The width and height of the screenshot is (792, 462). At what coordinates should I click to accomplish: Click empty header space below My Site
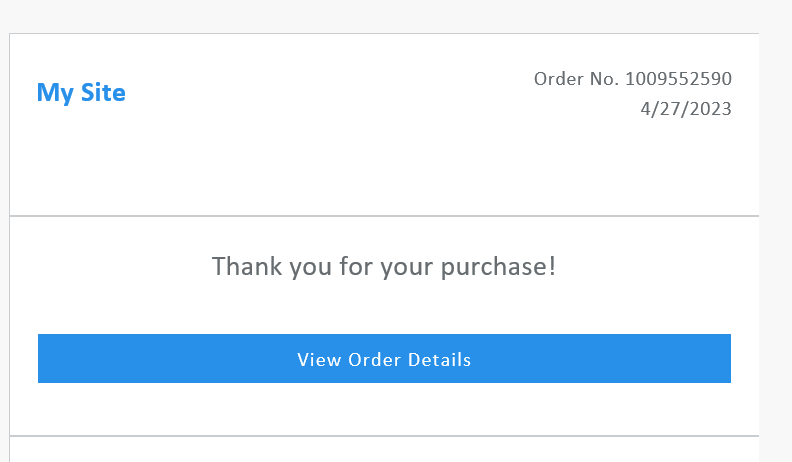point(81,160)
